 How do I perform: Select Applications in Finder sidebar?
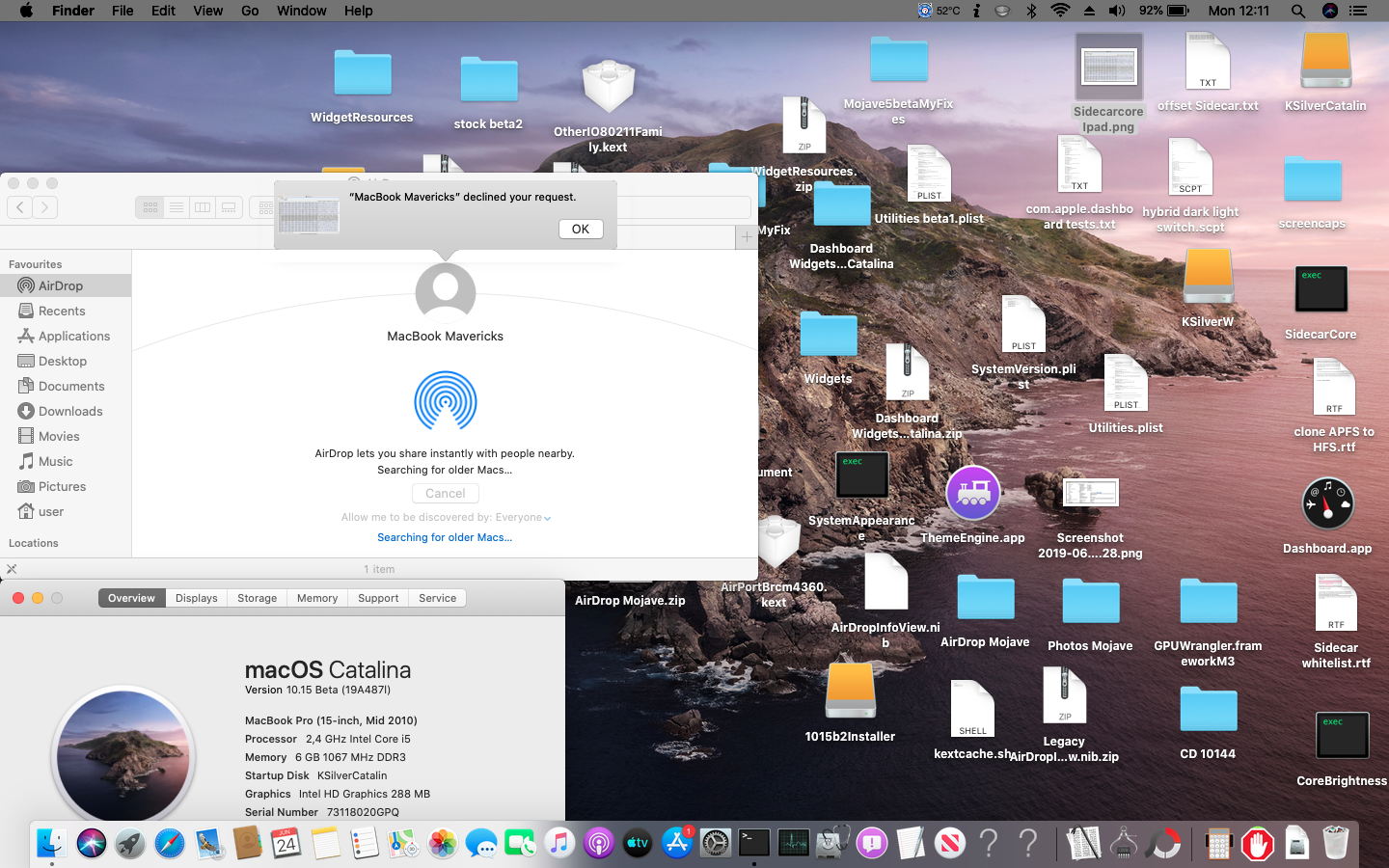point(65,336)
